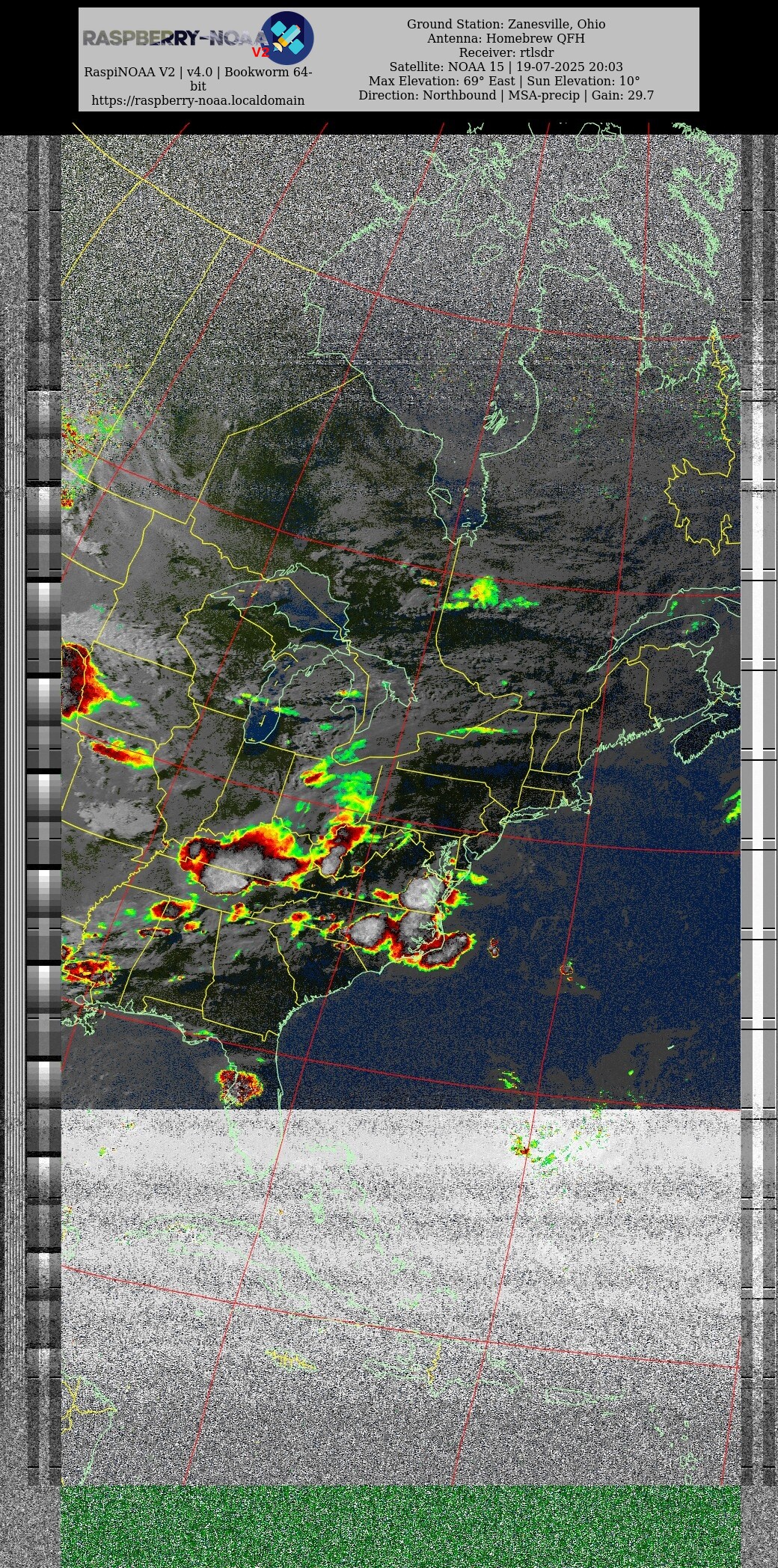This screenshot has width=778, height=1568.
Task: Select the Satellite NOAA 15 date line
Action: coord(506,67)
